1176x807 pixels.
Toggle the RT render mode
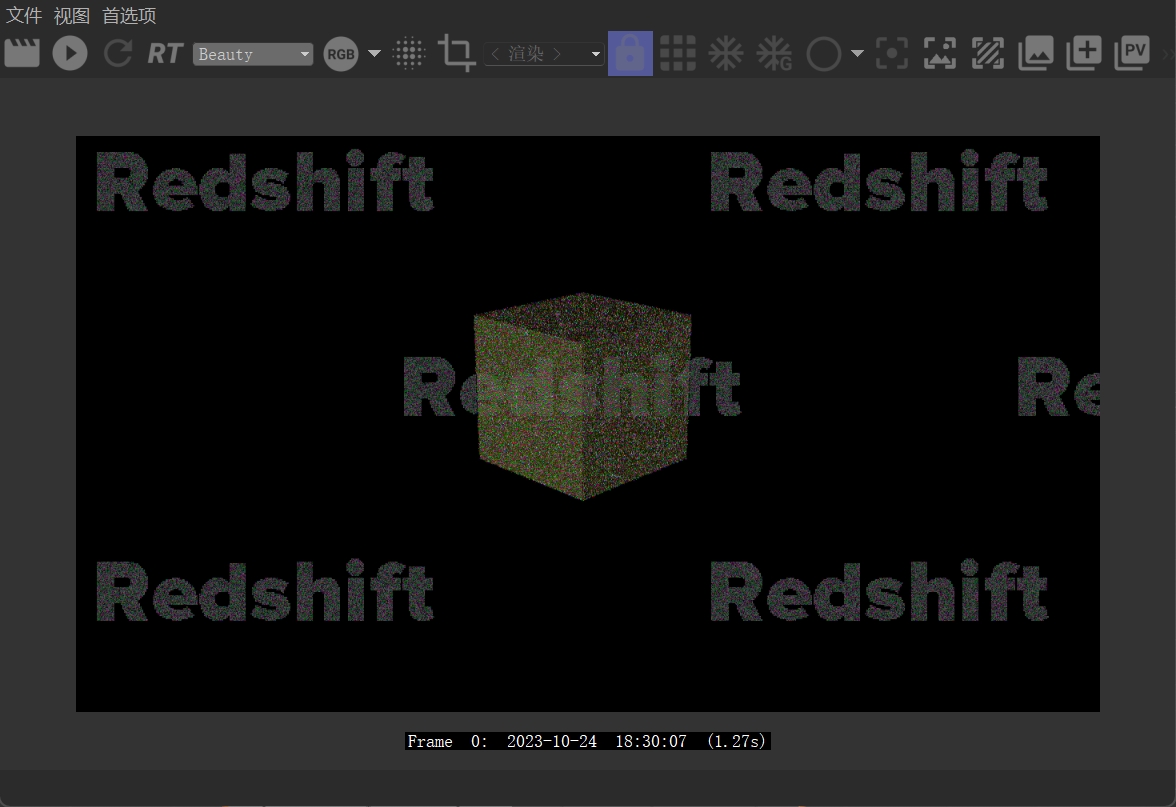[165, 53]
